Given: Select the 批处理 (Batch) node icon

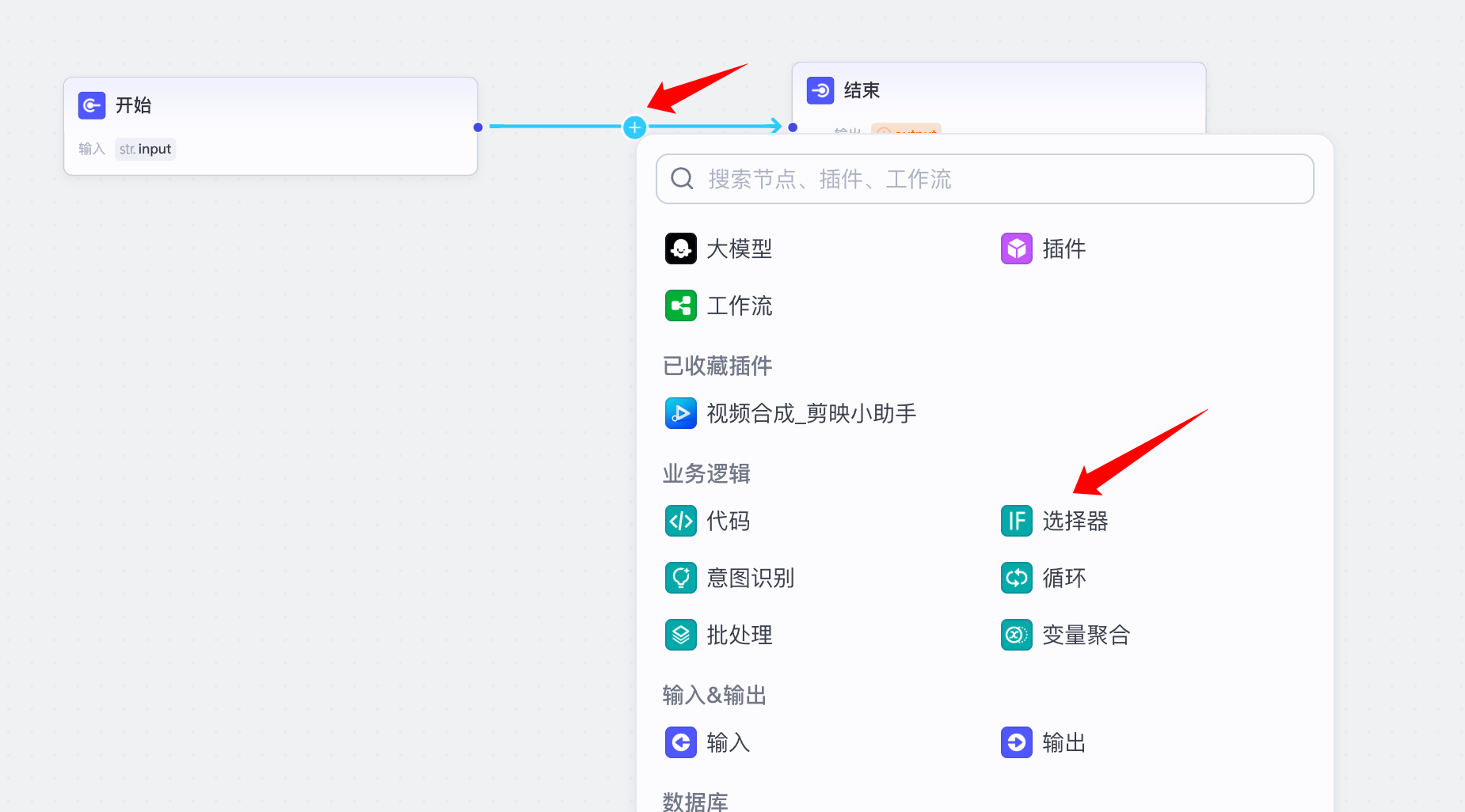Looking at the screenshot, I should (681, 634).
